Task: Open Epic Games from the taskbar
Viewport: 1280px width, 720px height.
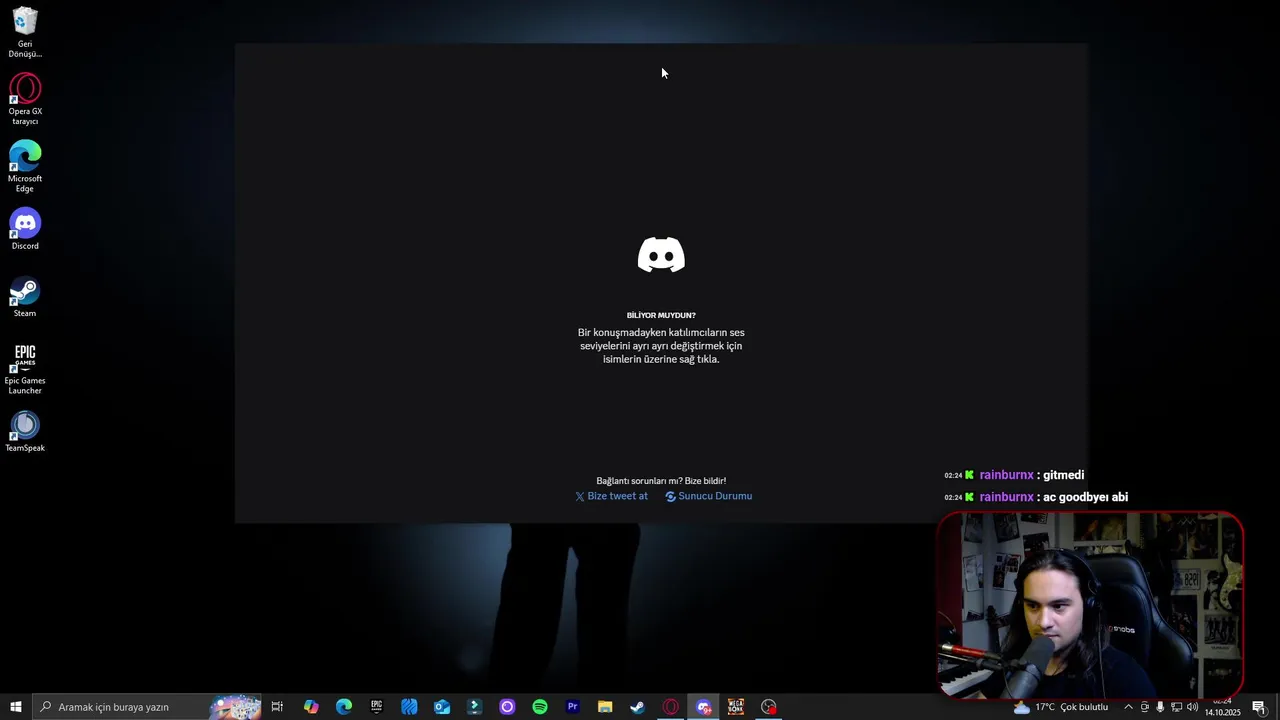Action: pos(376,707)
